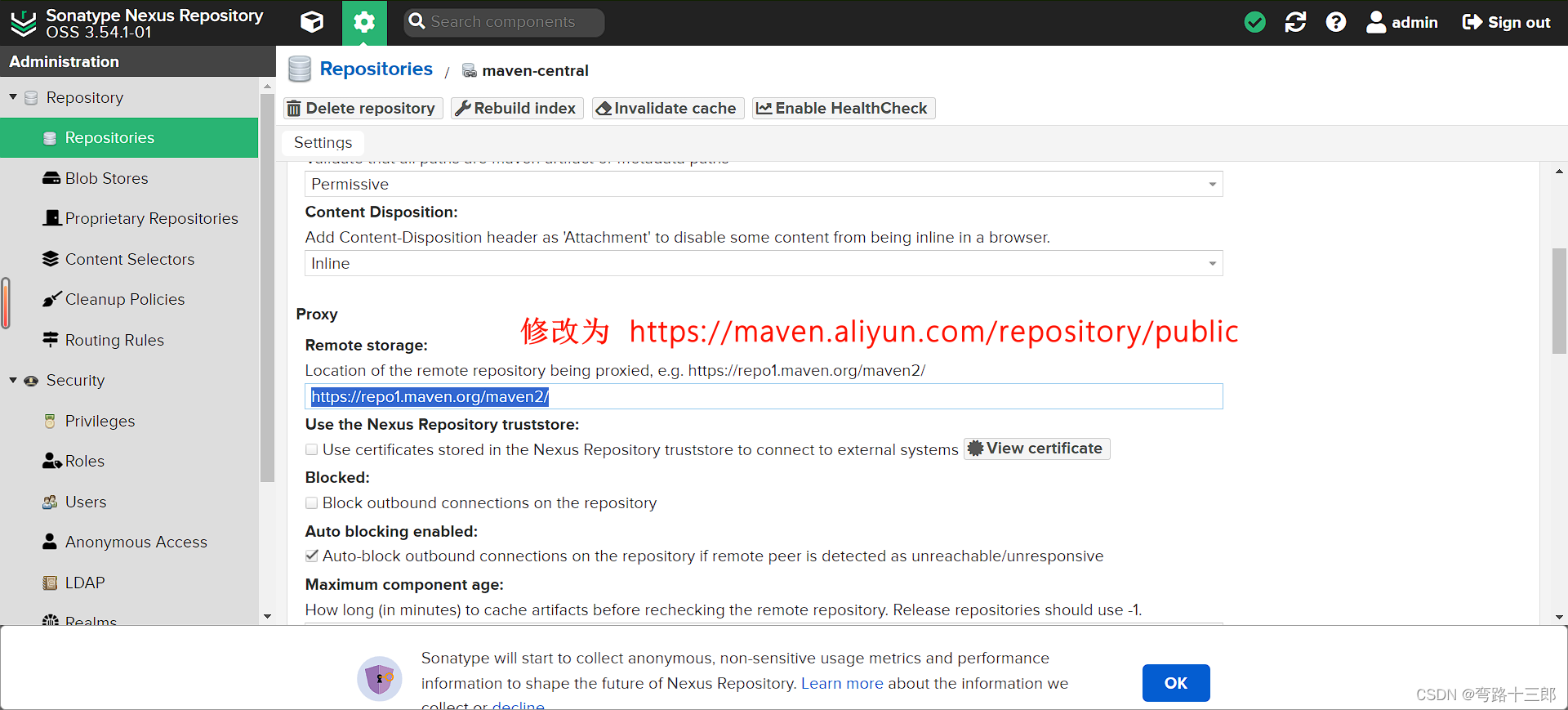Click the sidebar collapse handle

[6, 303]
